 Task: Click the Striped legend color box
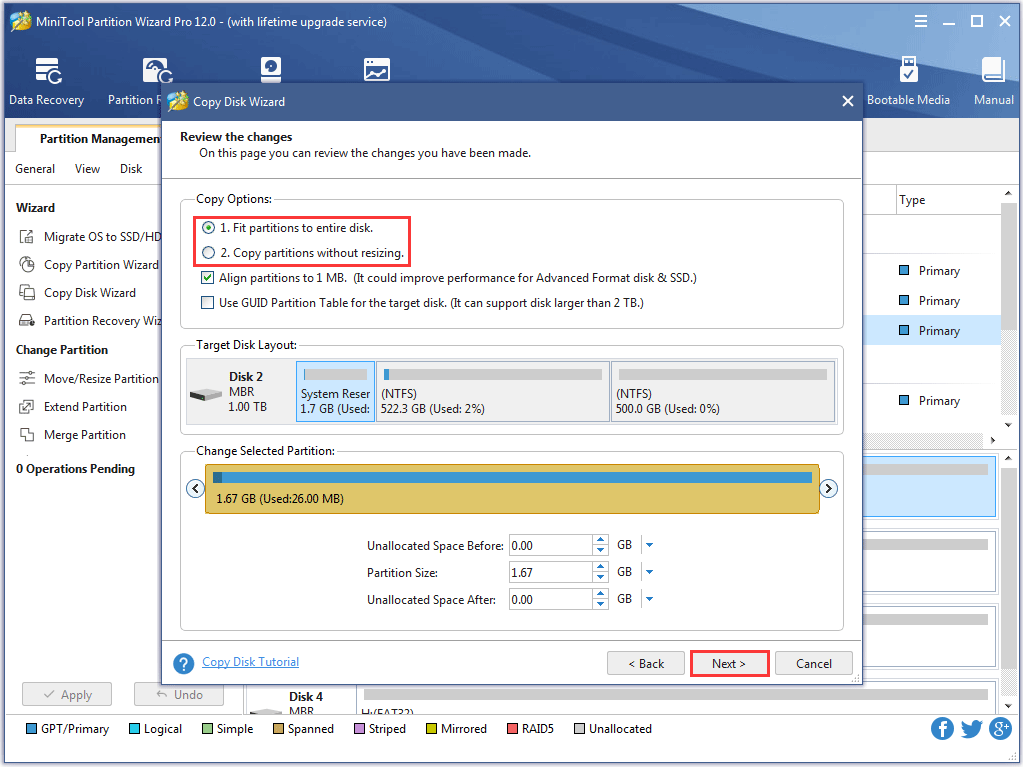click(359, 729)
